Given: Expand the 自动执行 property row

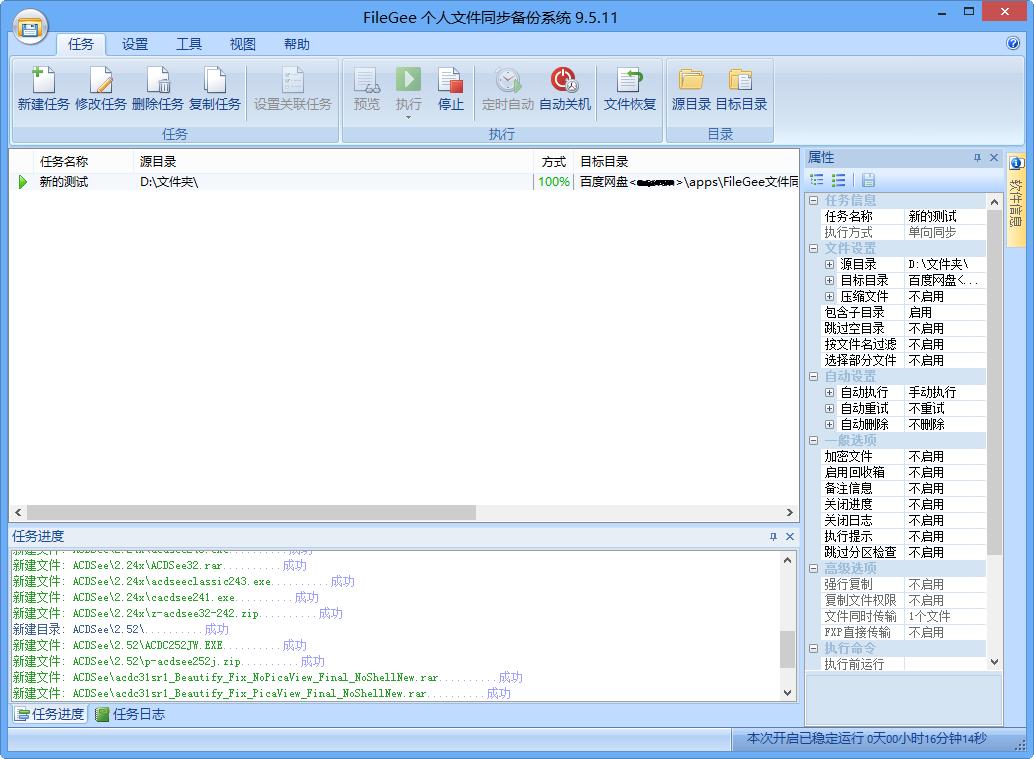Looking at the screenshot, I should coord(830,393).
